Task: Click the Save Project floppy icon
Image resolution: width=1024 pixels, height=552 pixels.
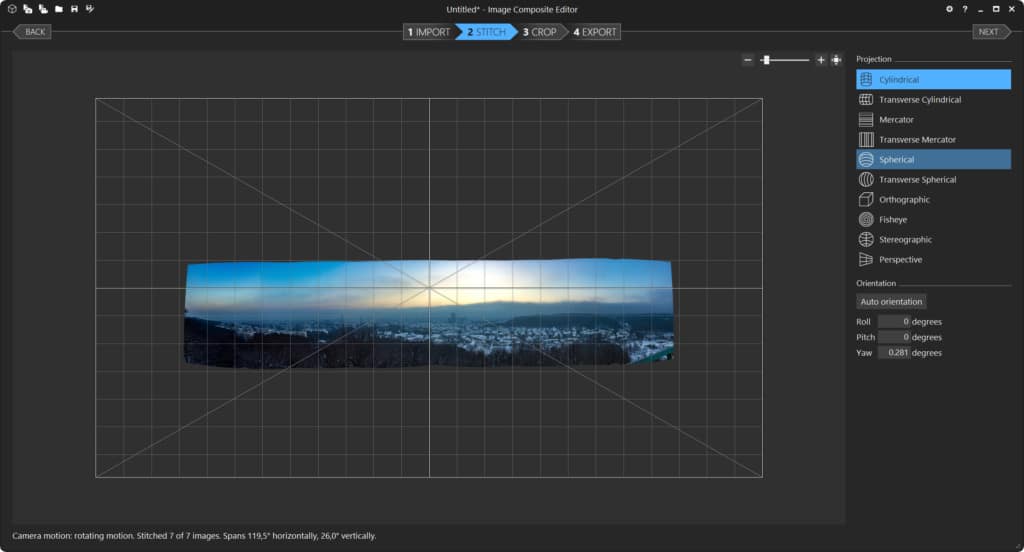Action: 74,9
